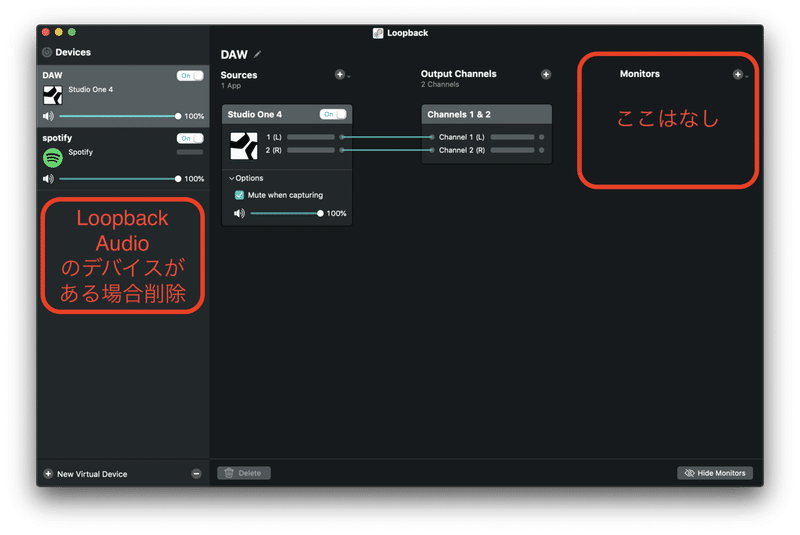Click source 1 (L) connector dot

click(x=342, y=137)
